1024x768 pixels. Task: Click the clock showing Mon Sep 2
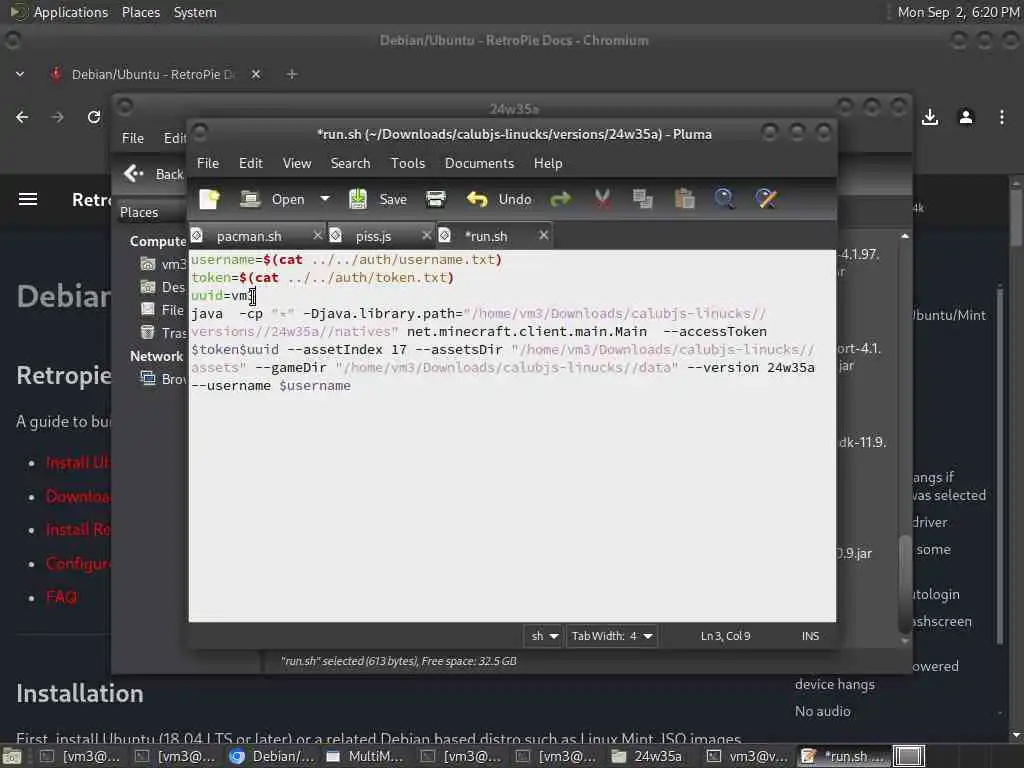click(x=957, y=12)
